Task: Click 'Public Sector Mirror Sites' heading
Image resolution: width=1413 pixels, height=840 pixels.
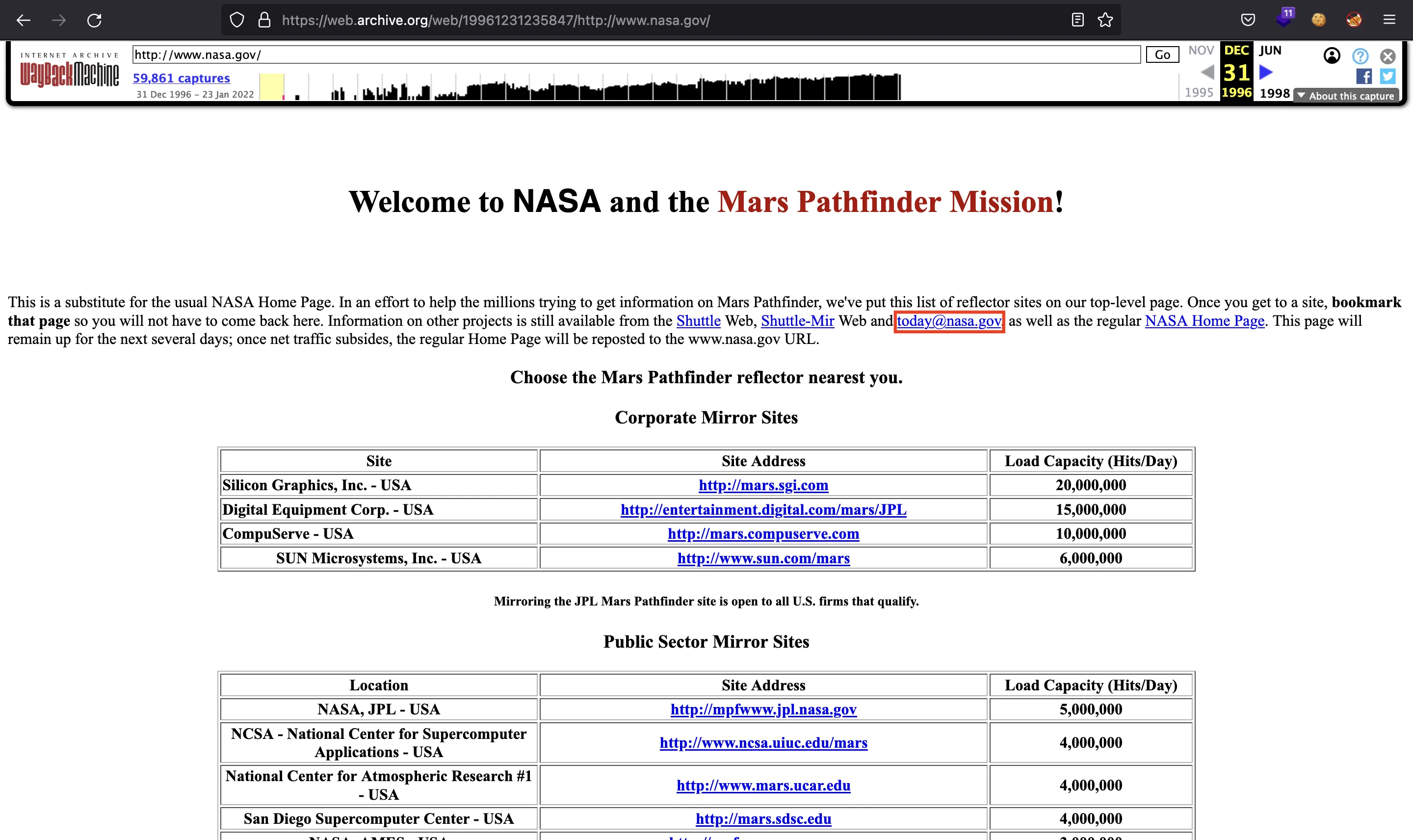Action: [x=706, y=641]
